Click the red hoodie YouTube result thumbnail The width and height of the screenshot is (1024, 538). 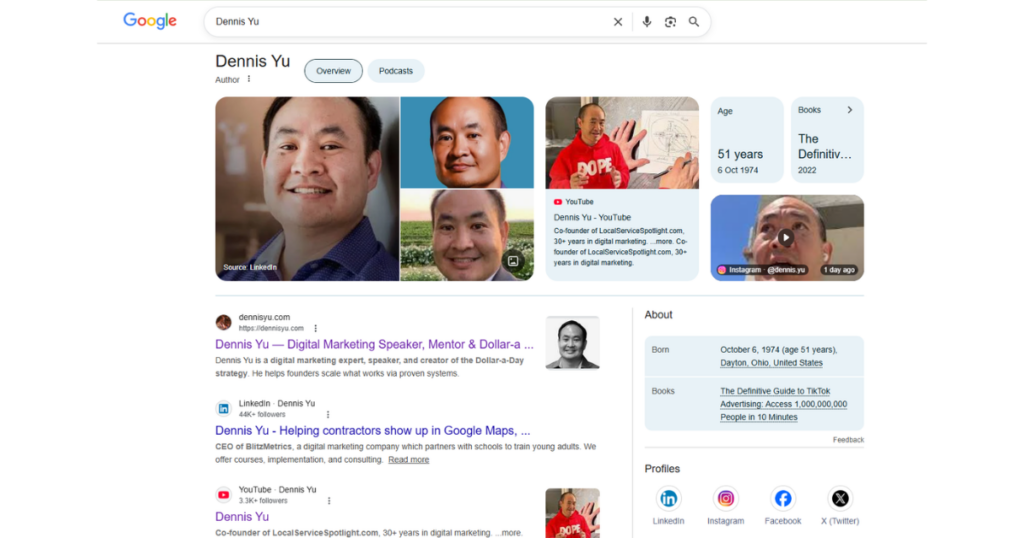(x=572, y=513)
